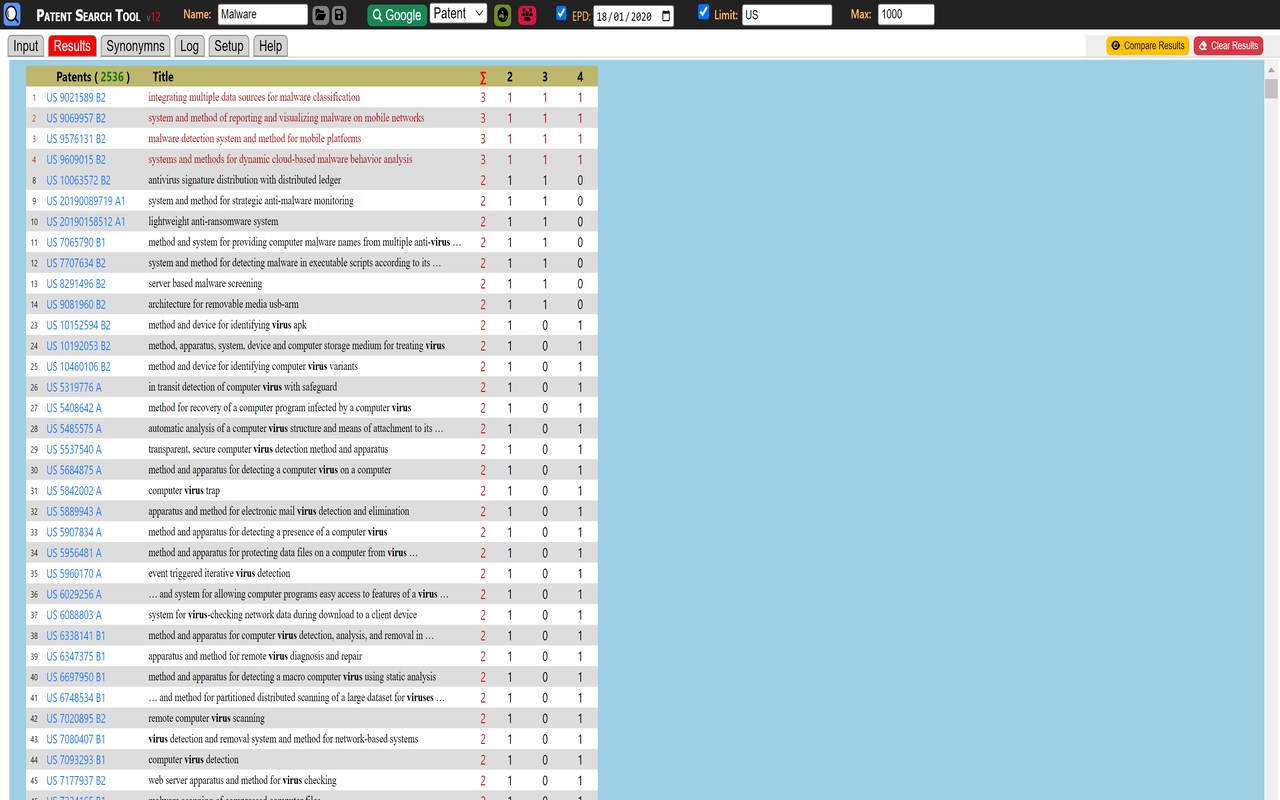This screenshot has width=1280, height=800.
Task: Open the EPD date calendar picker
Action: [667, 16]
